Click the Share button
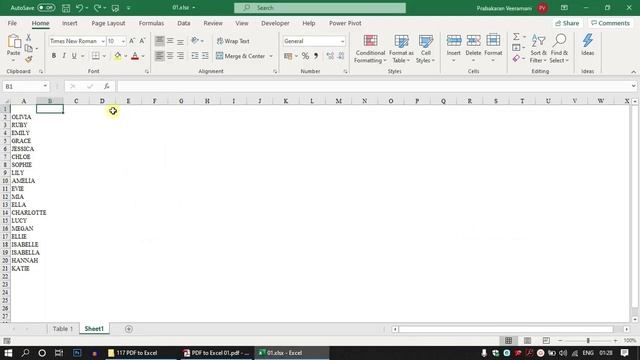 point(567,23)
